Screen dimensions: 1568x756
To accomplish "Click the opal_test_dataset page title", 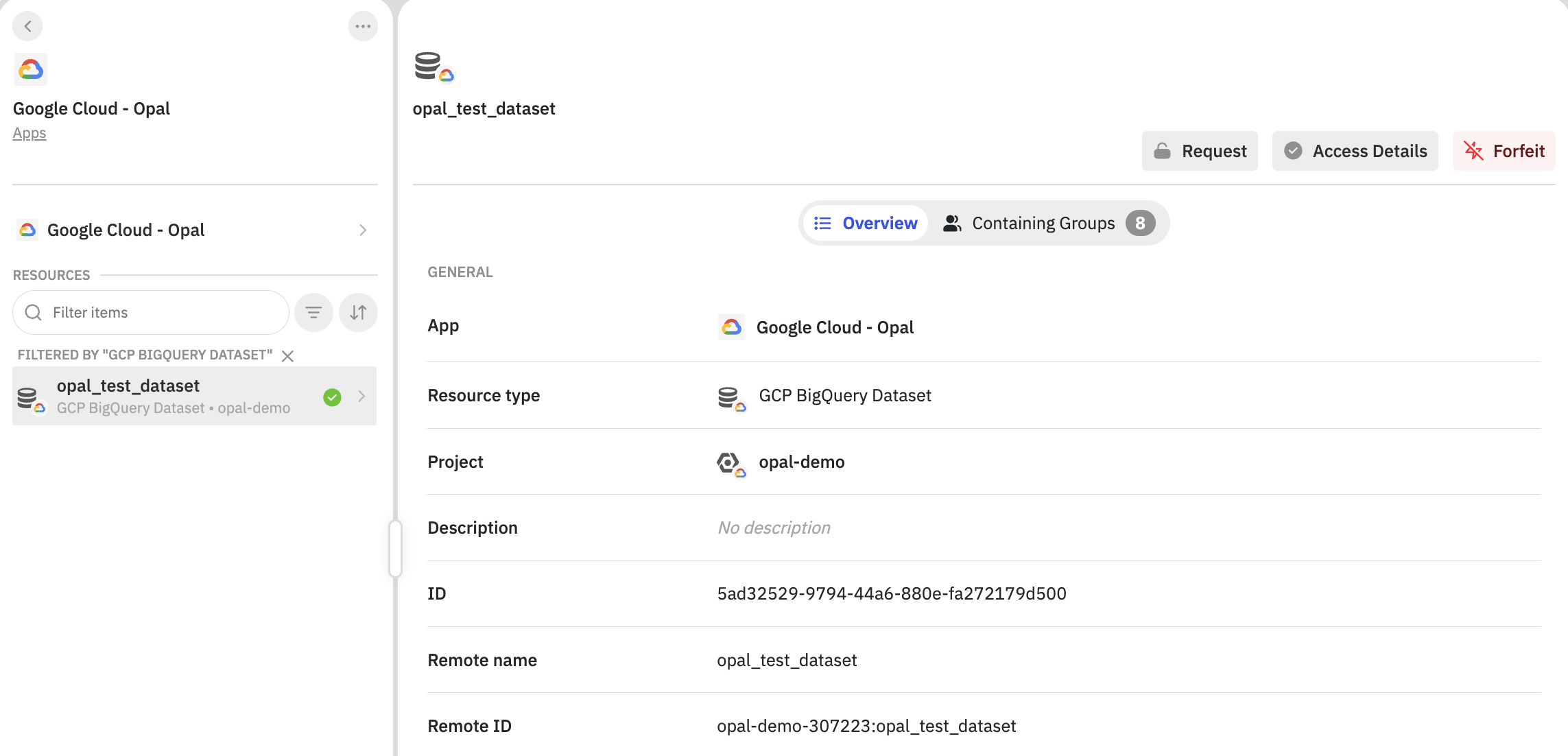I will (x=484, y=108).
